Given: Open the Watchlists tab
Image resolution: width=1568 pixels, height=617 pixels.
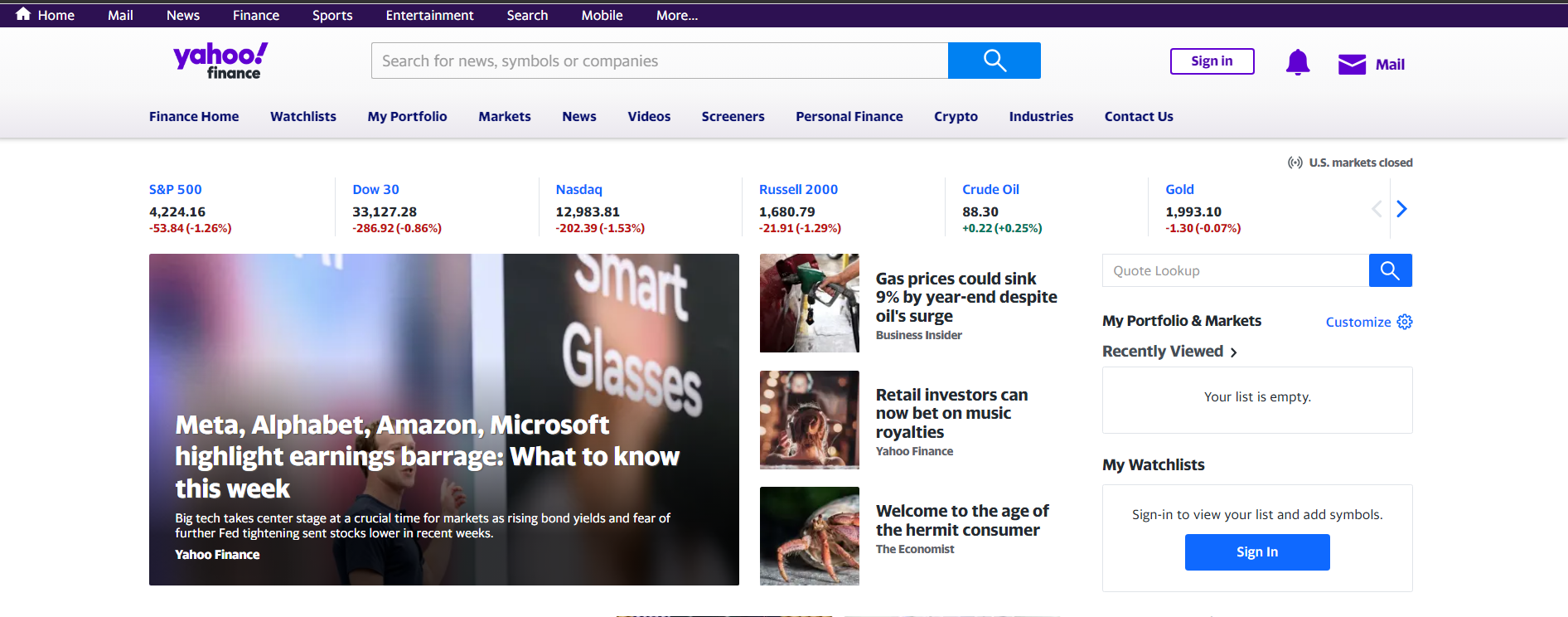Looking at the screenshot, I should [x=303, y=116].
